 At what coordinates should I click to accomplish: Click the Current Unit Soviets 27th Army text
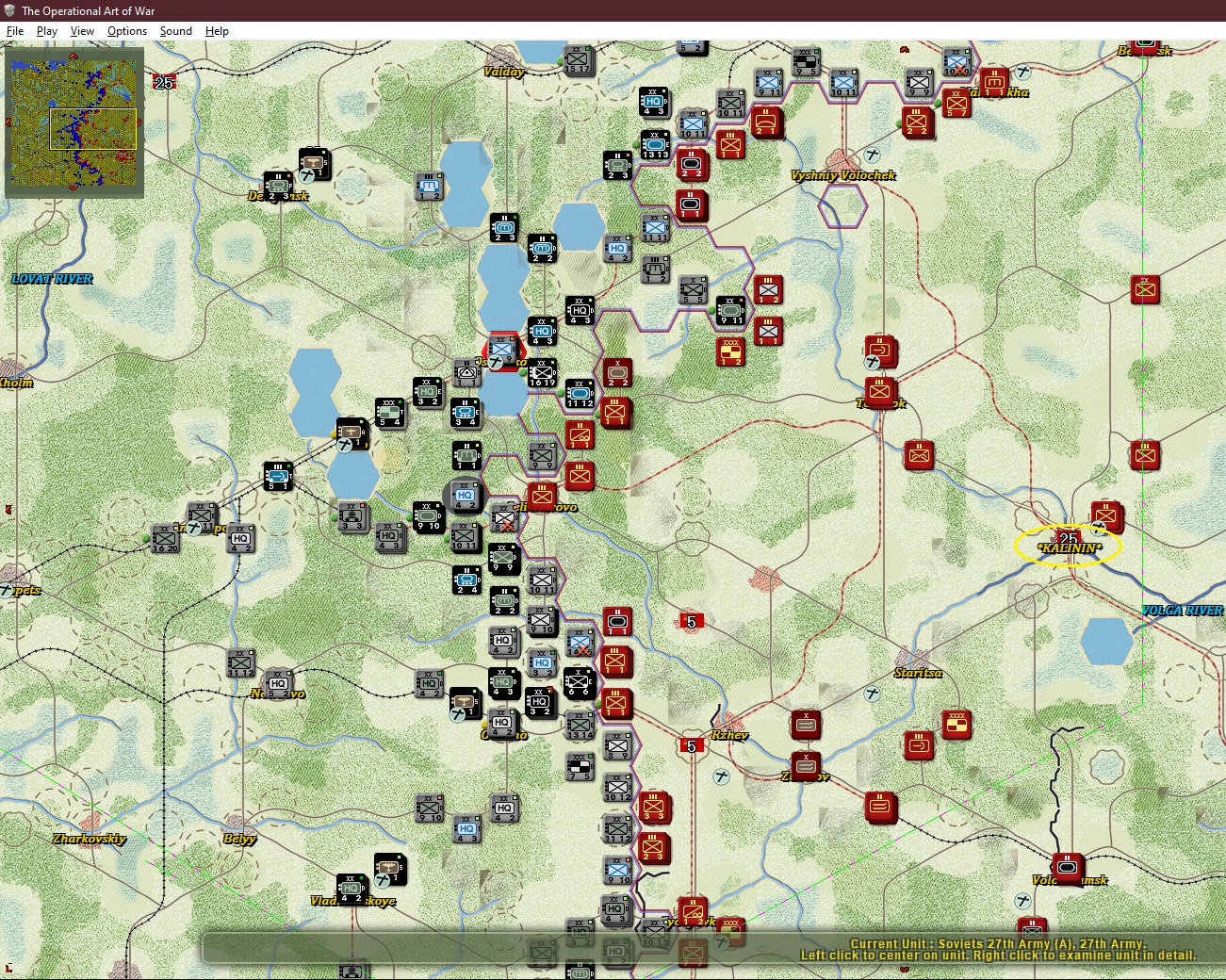tap(998, 943)
